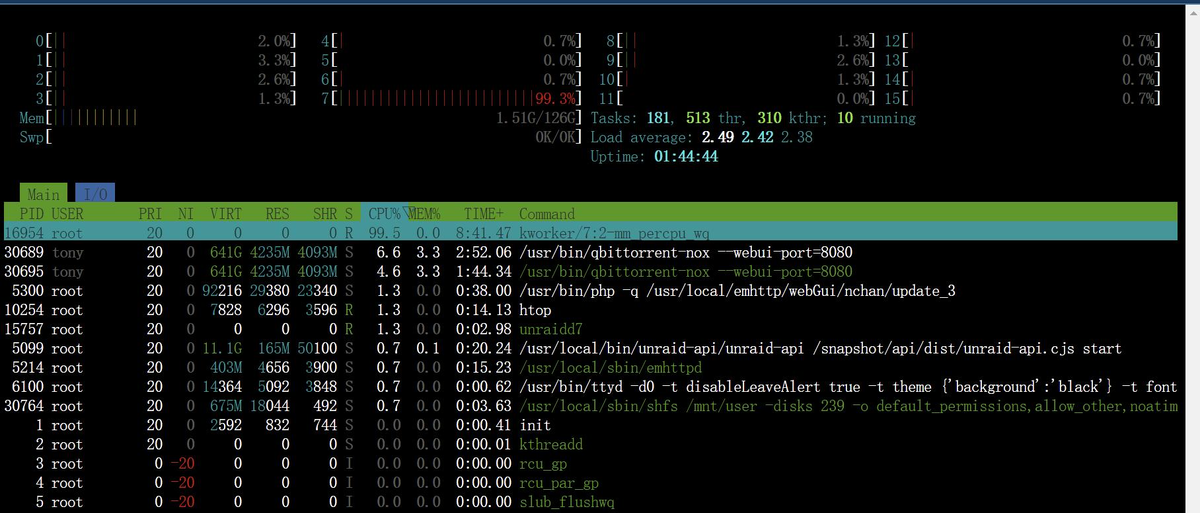This screenshot has height=513, width=1200.
Task: Click the Swp swap meter
Action: pyautogui.click(x=300, y=137)
